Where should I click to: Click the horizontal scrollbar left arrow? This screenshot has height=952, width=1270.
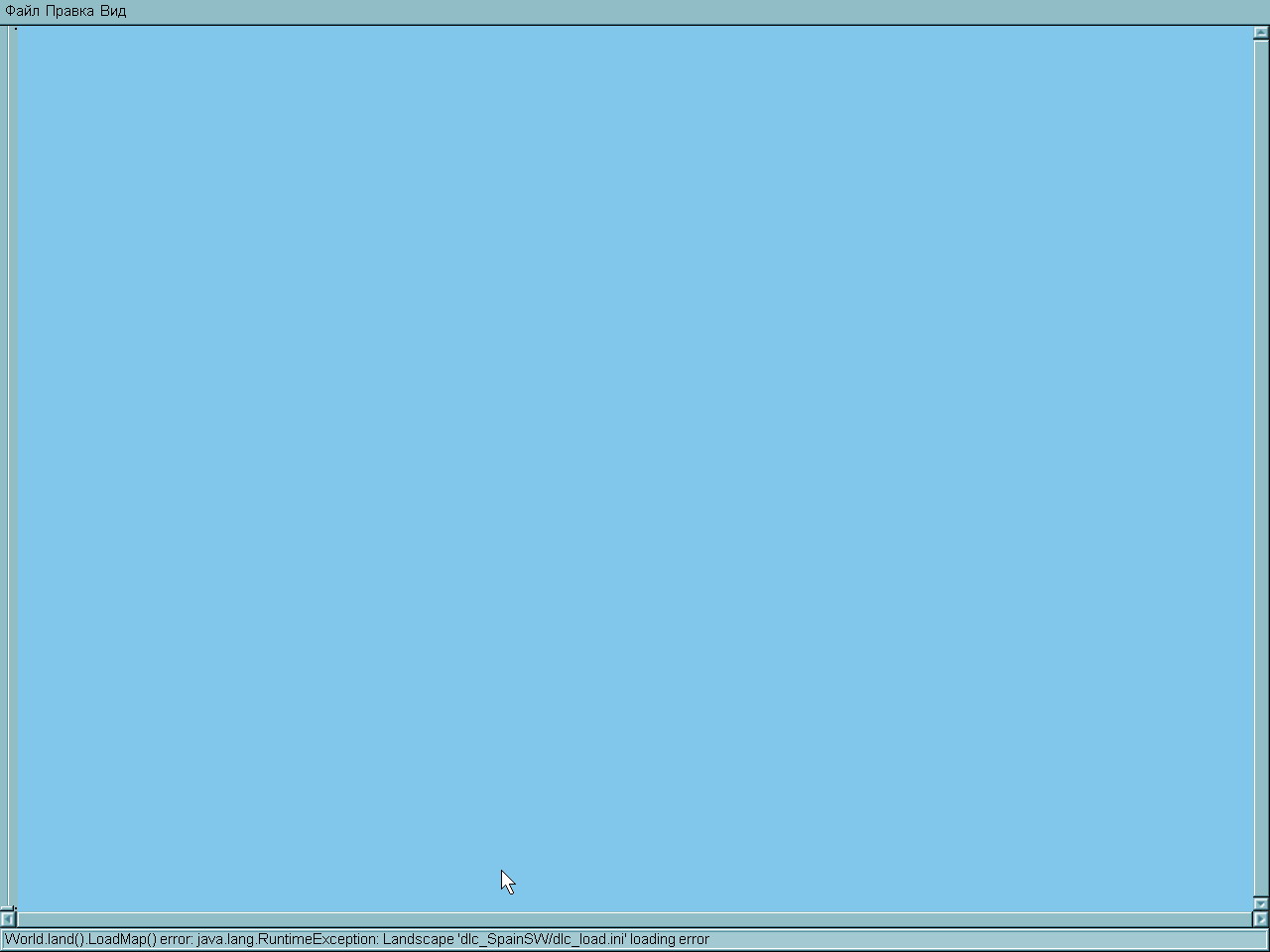(8, 919)
